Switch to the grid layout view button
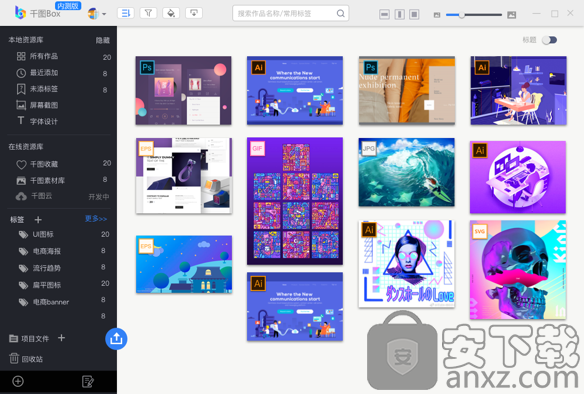Screen dimensions: 584x394 pos(414,15)
